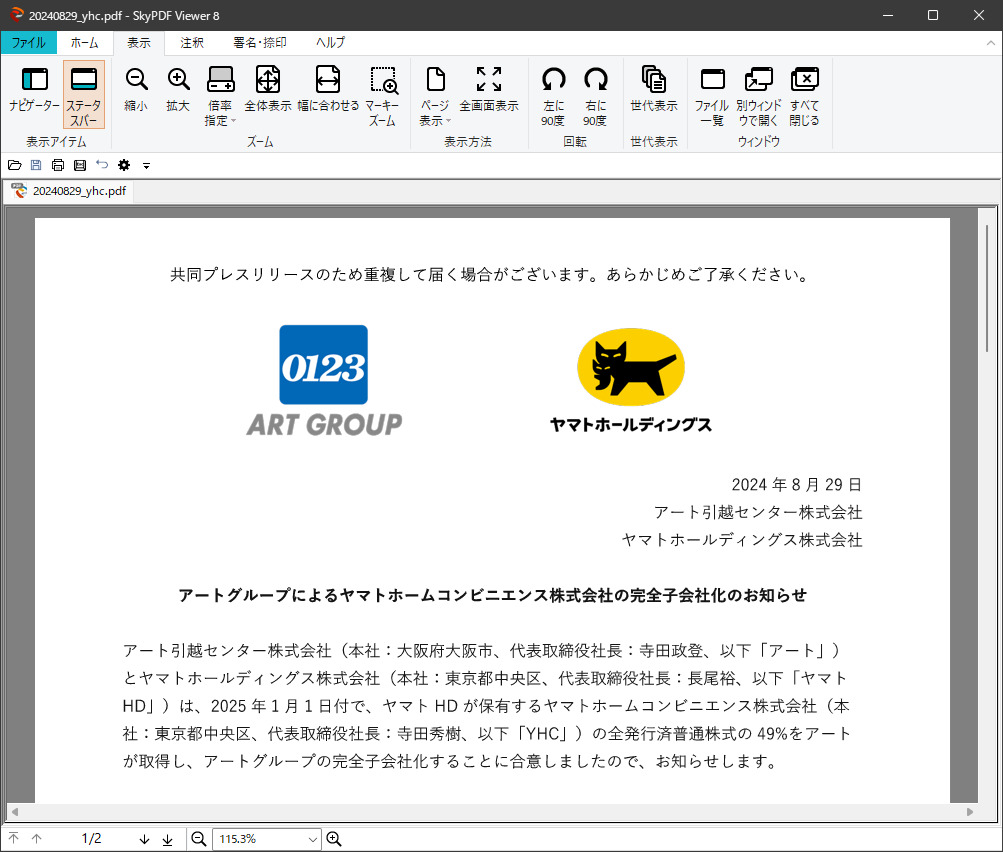
Task: Switch to the 注釈 ribbon tab
Action: [x=192, y=42]
